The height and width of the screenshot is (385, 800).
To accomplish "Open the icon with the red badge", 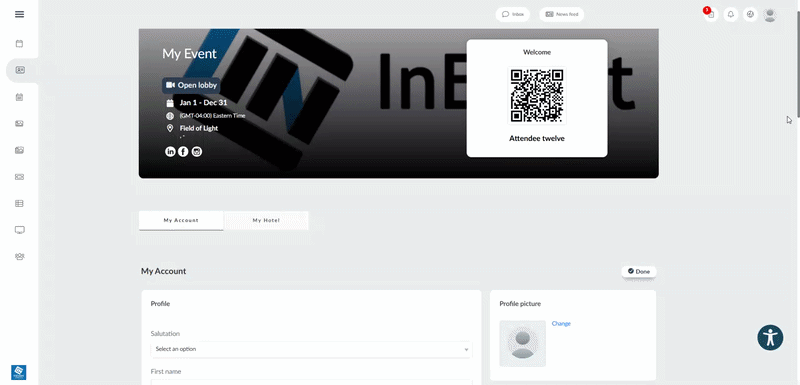I will click(711, 14).
